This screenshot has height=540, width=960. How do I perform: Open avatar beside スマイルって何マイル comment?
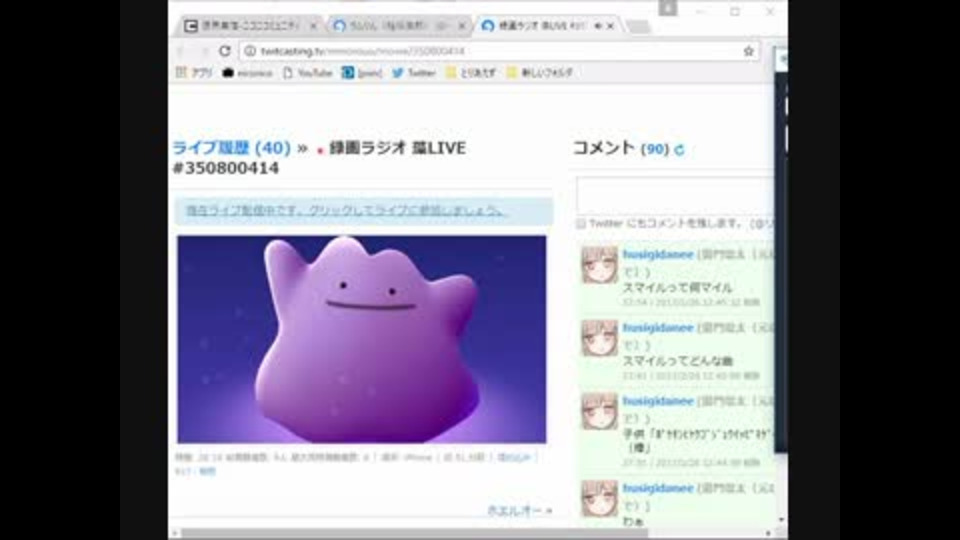tap(599, 265)
